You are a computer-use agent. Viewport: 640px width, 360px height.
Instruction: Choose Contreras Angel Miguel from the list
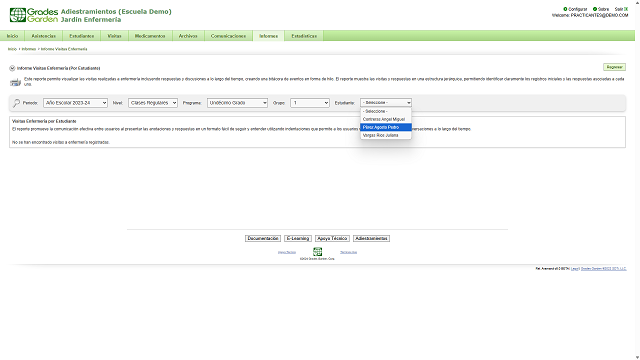386,119
